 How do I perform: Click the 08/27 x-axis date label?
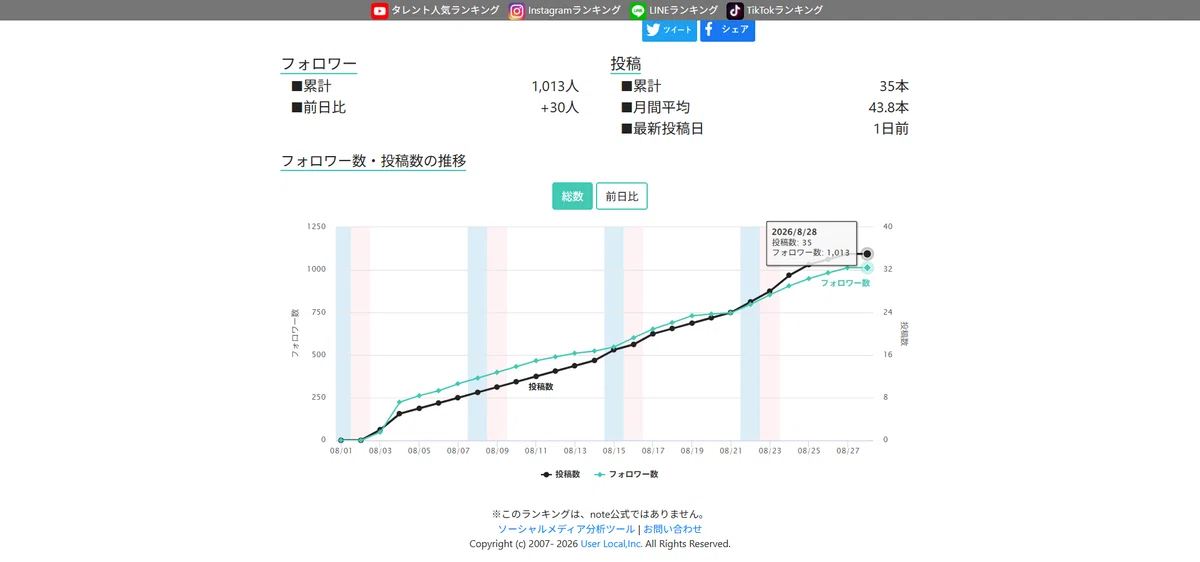click(847, 451)
